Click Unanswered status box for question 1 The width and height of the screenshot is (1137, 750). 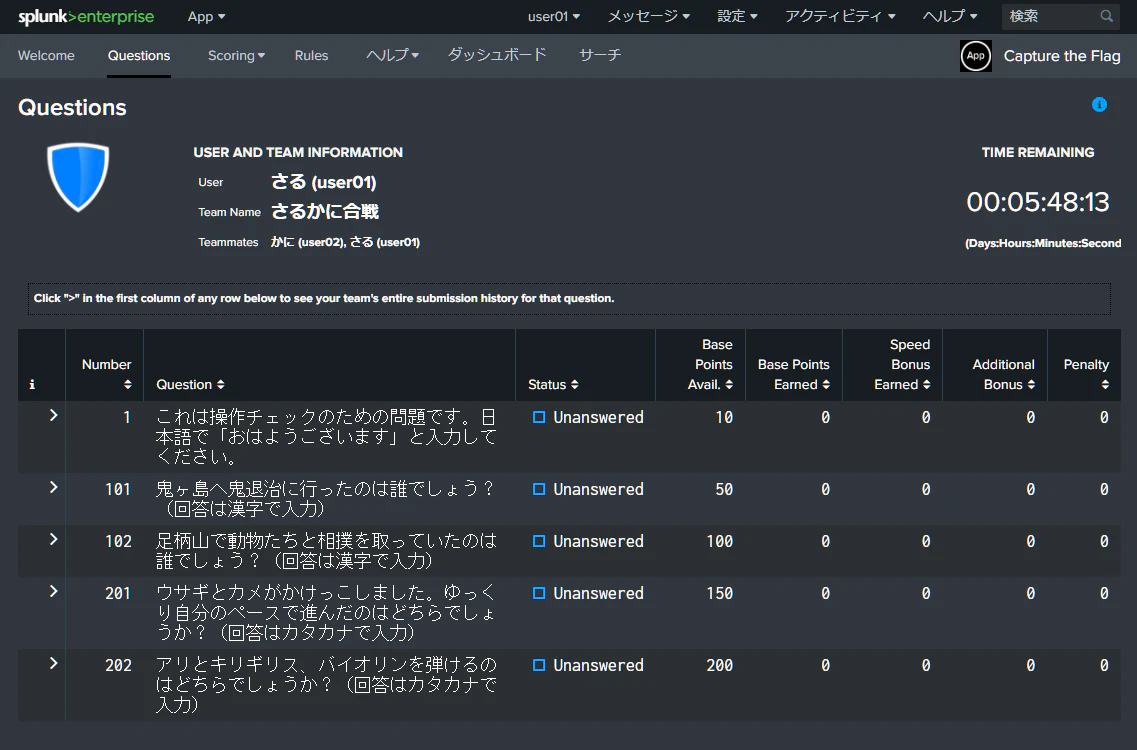[539, 417]
